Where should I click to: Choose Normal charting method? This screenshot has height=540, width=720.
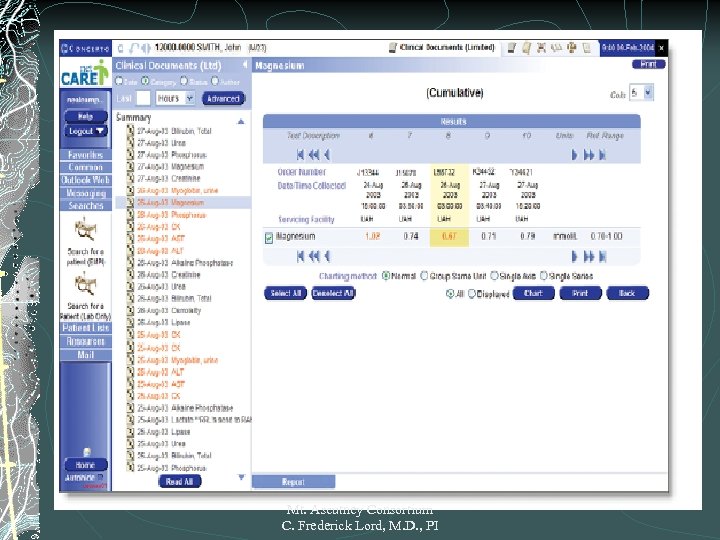pyautogui.click(x=386, y=276)
